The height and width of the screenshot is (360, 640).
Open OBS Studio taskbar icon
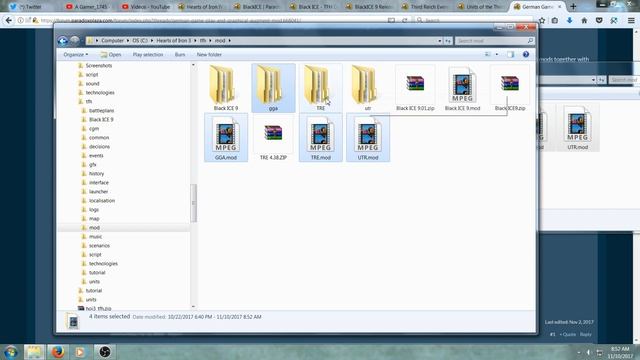tap(104, 352)
